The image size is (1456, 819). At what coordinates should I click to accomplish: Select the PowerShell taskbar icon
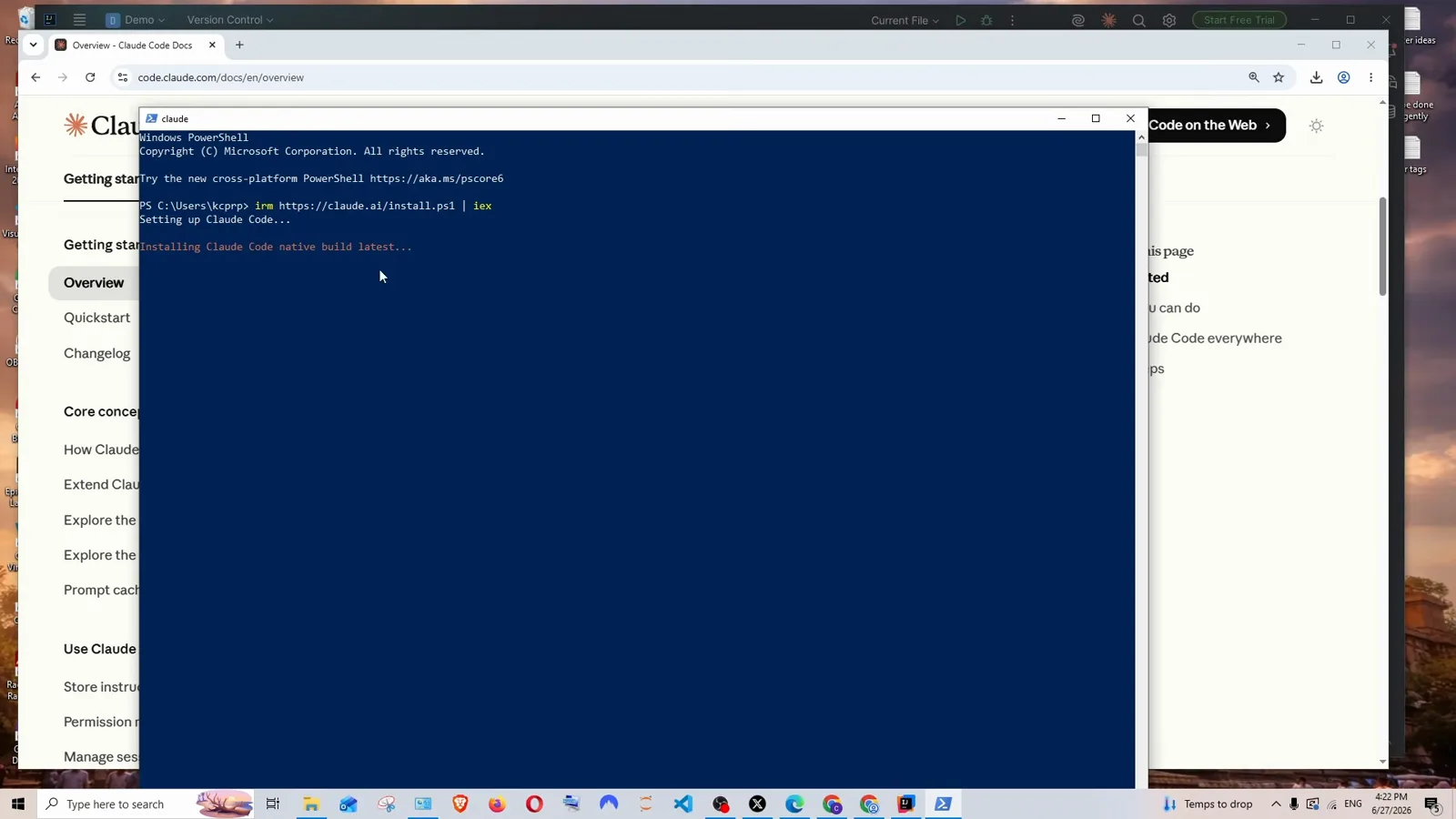click(944, 804)
